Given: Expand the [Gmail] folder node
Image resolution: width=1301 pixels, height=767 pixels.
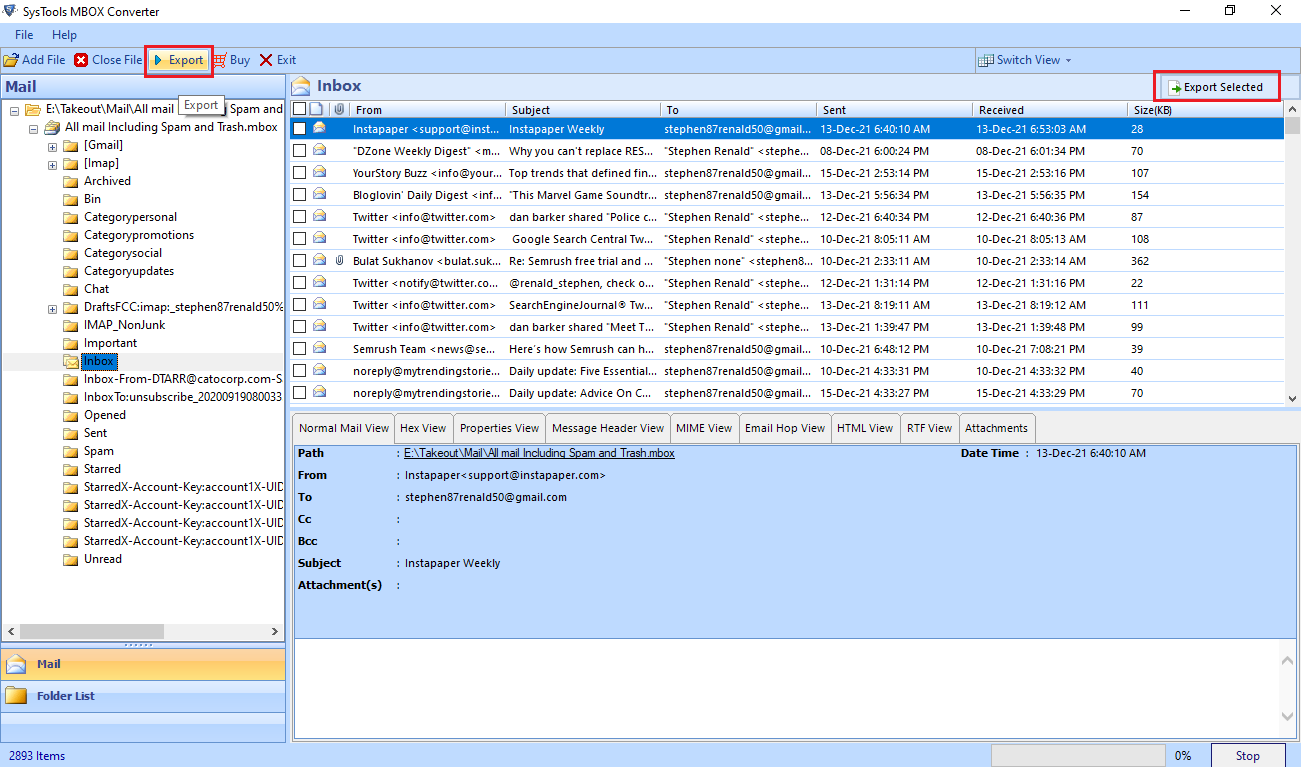Looking at the screenshot, I should (x=52, y=146).
